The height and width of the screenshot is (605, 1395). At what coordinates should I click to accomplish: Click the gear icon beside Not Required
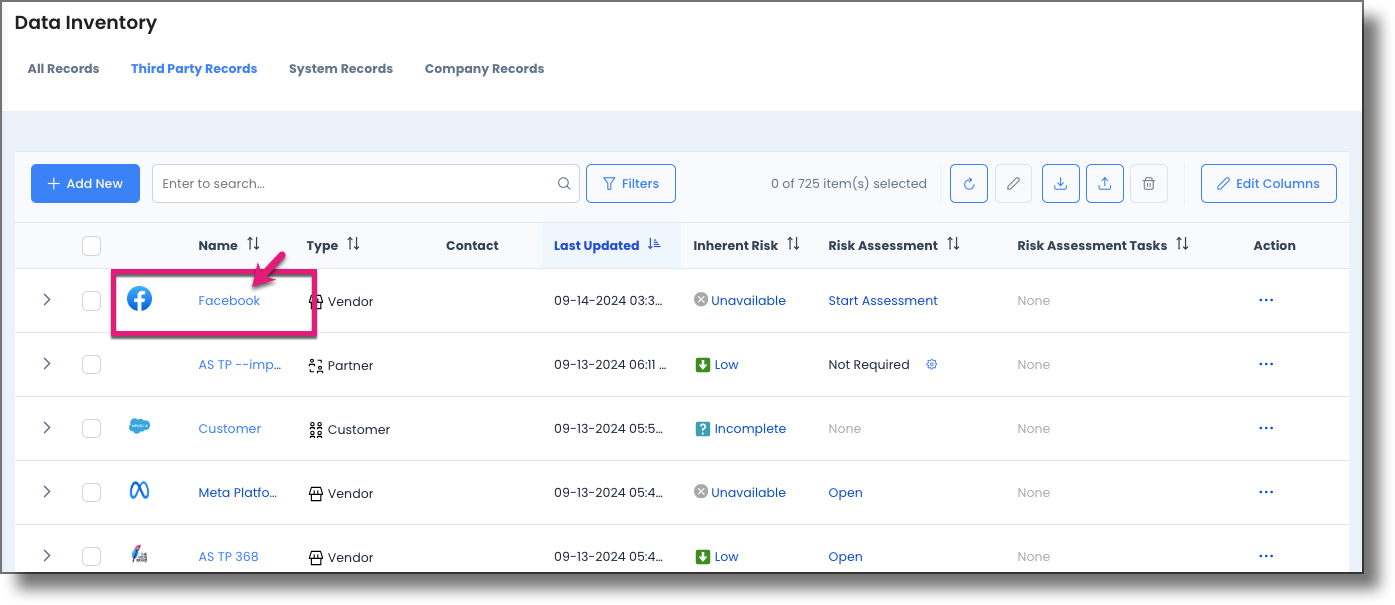[931, 364]
